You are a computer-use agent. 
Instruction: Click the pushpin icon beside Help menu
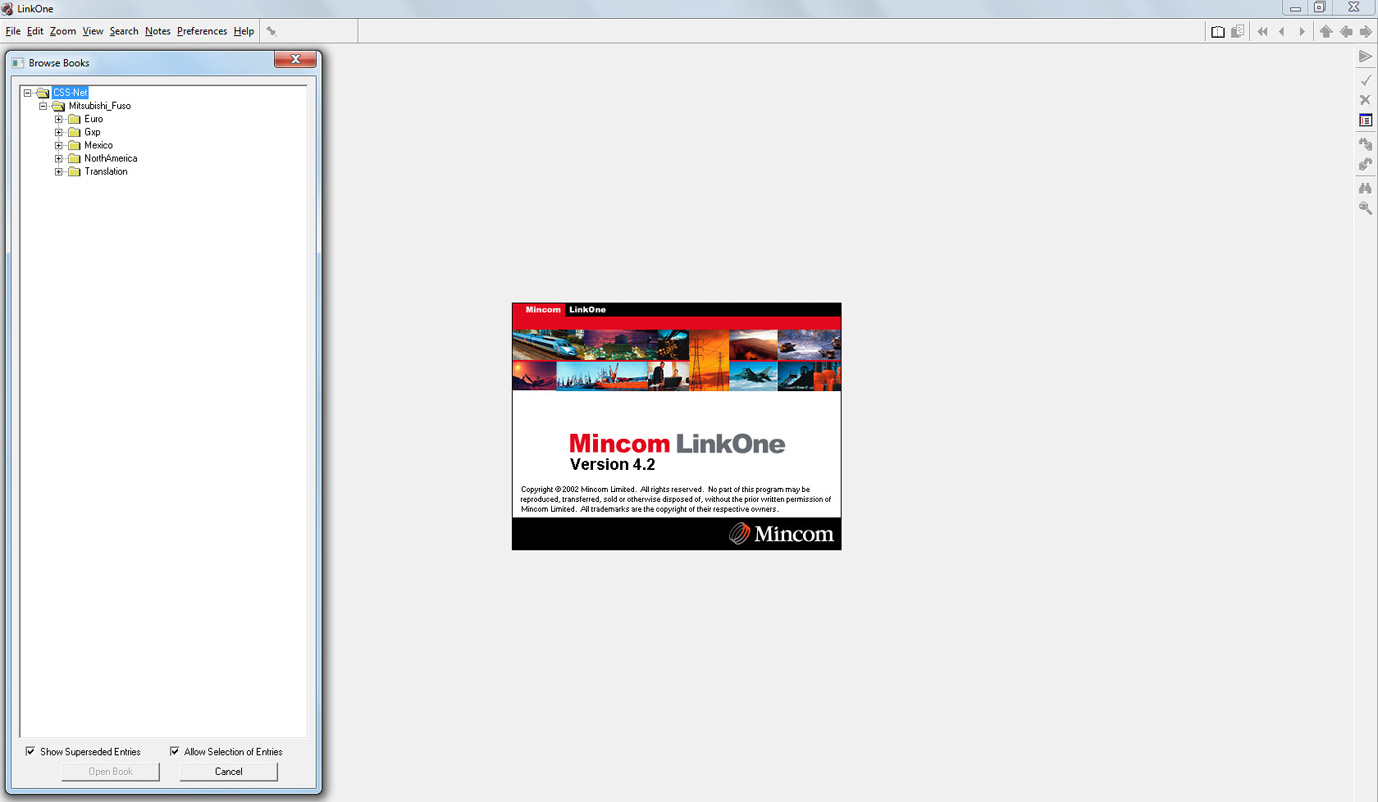pyautogui.click(x=271, y=32)
